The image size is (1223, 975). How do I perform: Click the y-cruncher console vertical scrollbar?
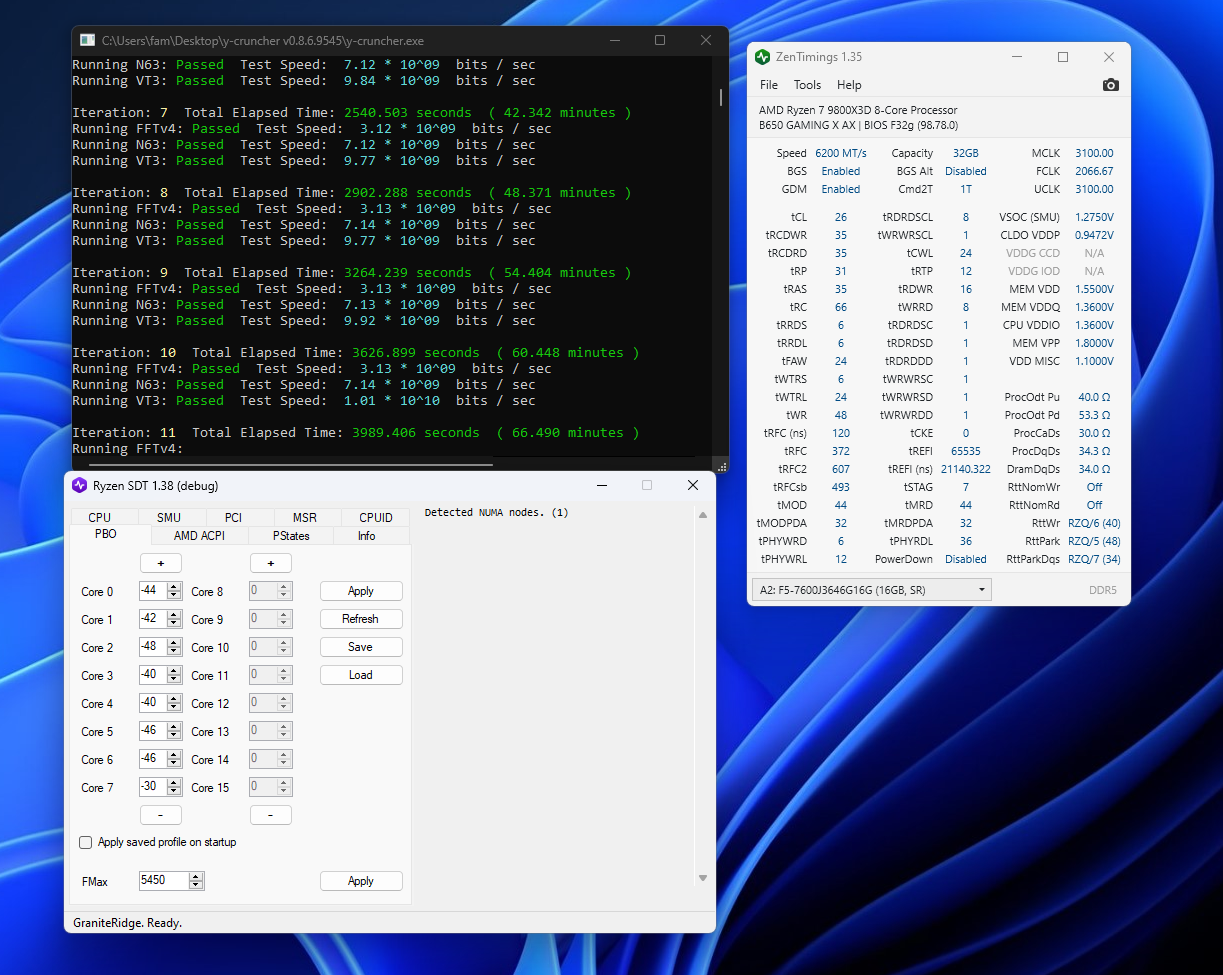pos(720,97)
